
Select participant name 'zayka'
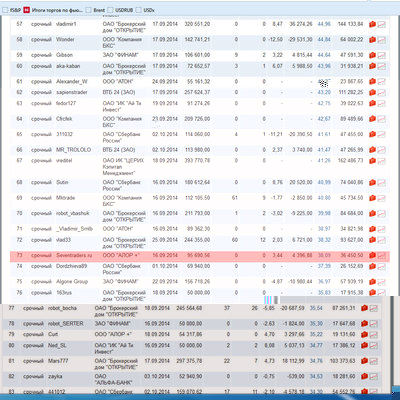55,376
